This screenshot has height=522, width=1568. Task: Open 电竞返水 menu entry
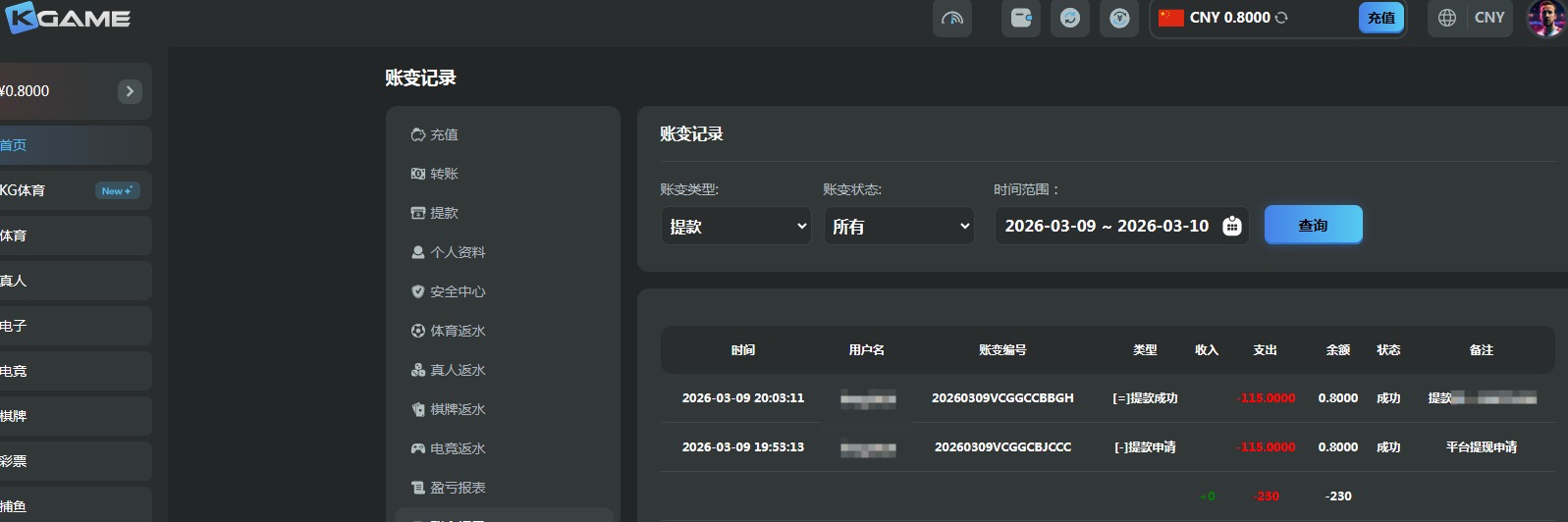click(458, 448)
